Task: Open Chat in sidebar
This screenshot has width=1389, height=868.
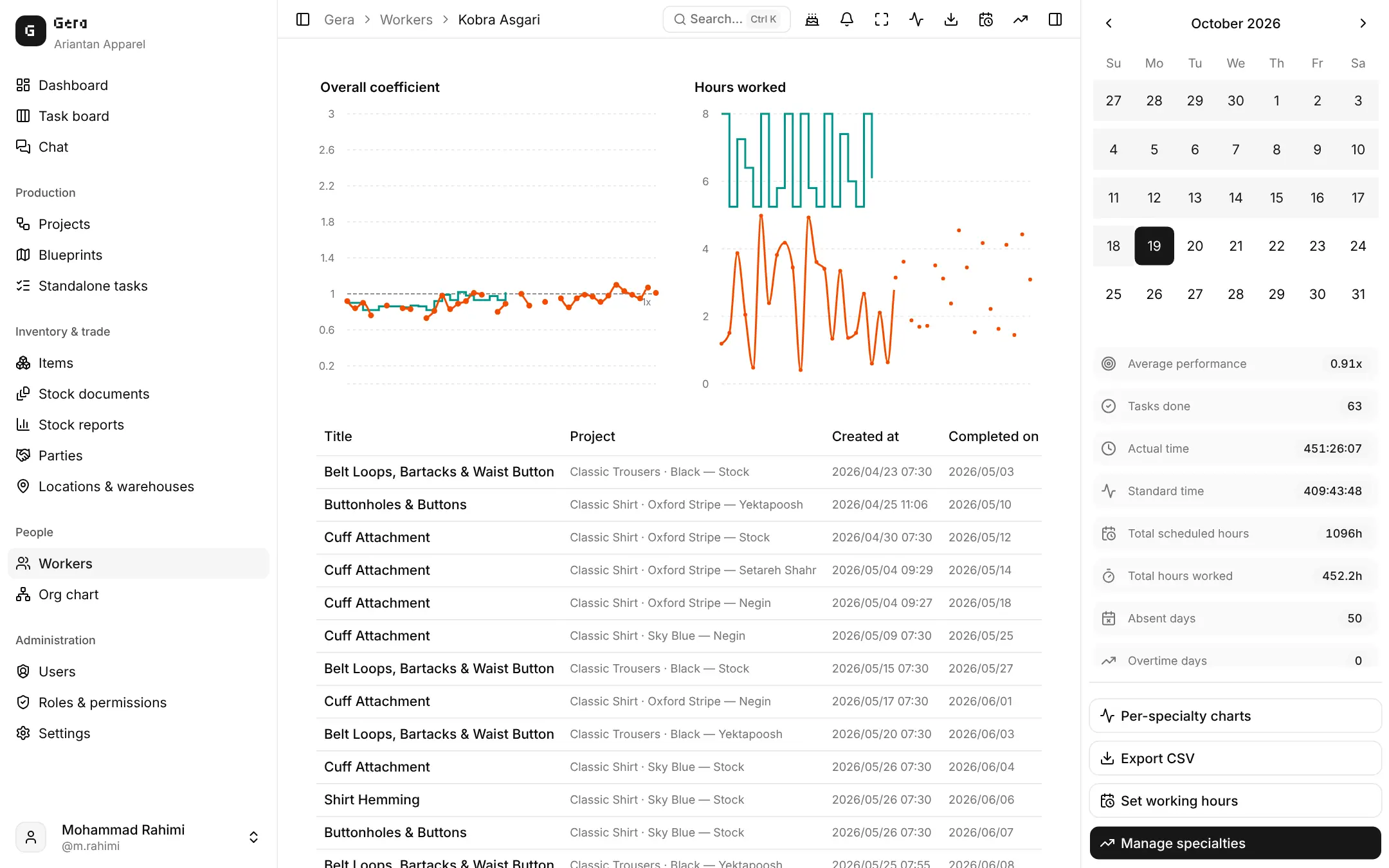Action: coord(138,147)
